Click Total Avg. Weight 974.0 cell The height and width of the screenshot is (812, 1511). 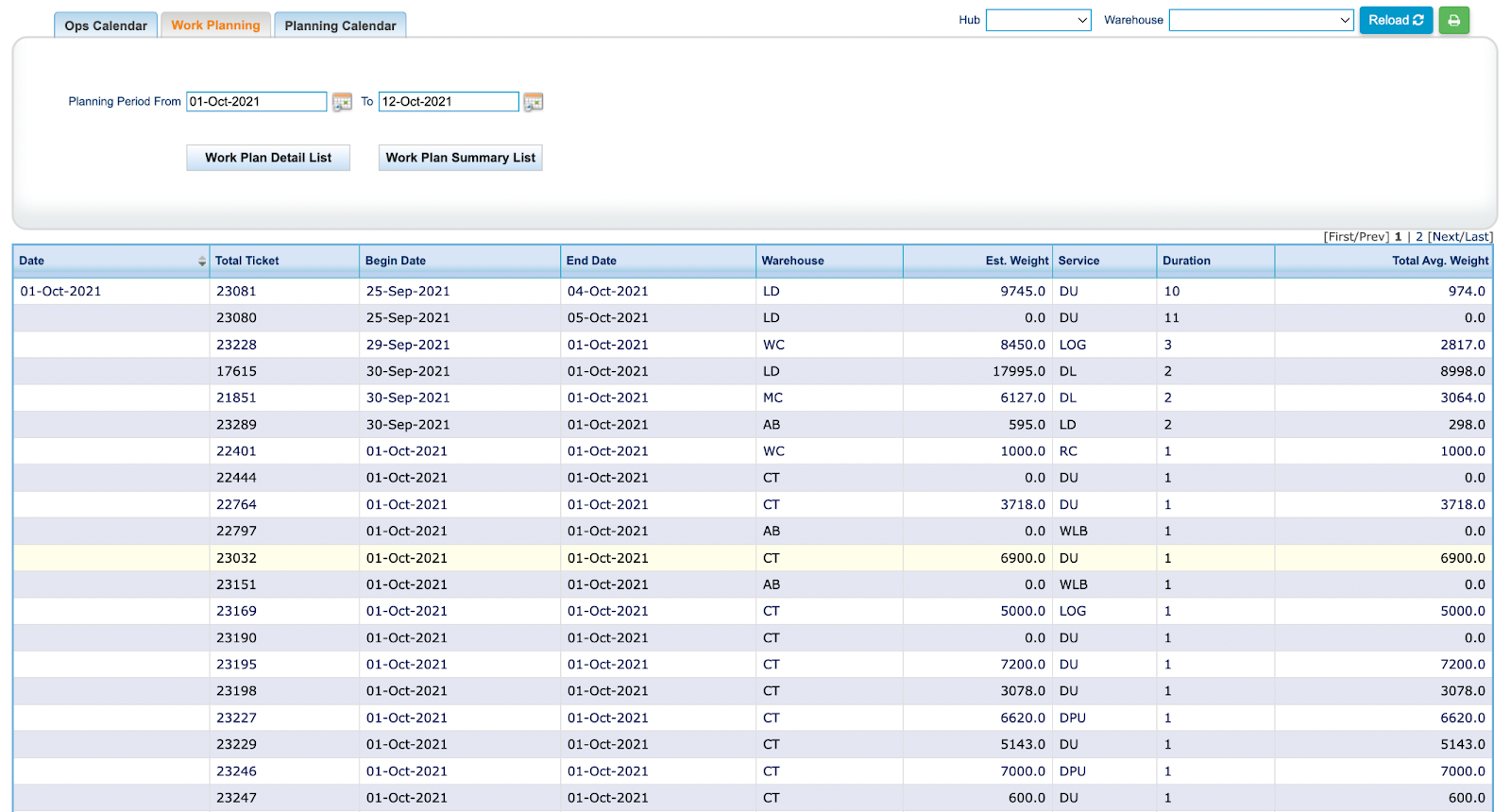[x=1467, y=292]
